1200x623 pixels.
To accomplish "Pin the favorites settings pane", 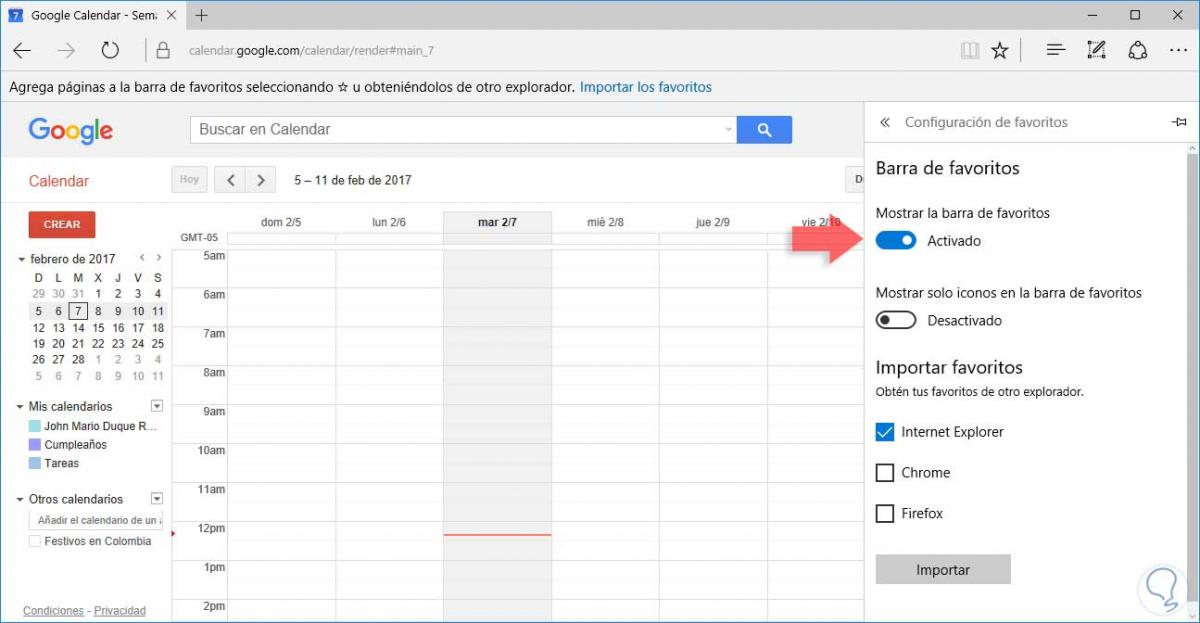I will click(x=1178, y=122).
